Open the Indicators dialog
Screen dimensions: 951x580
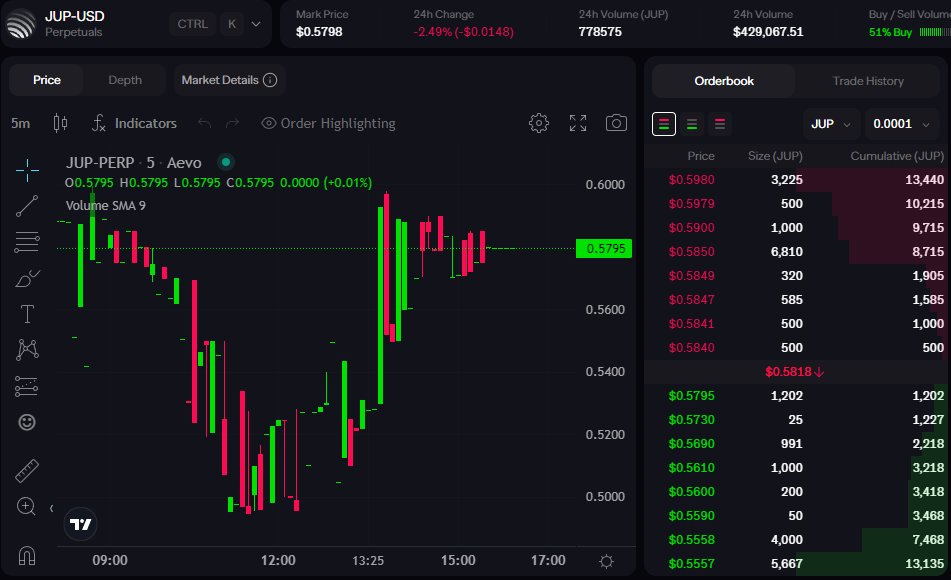pyautogui.click(x=134, y=123)
